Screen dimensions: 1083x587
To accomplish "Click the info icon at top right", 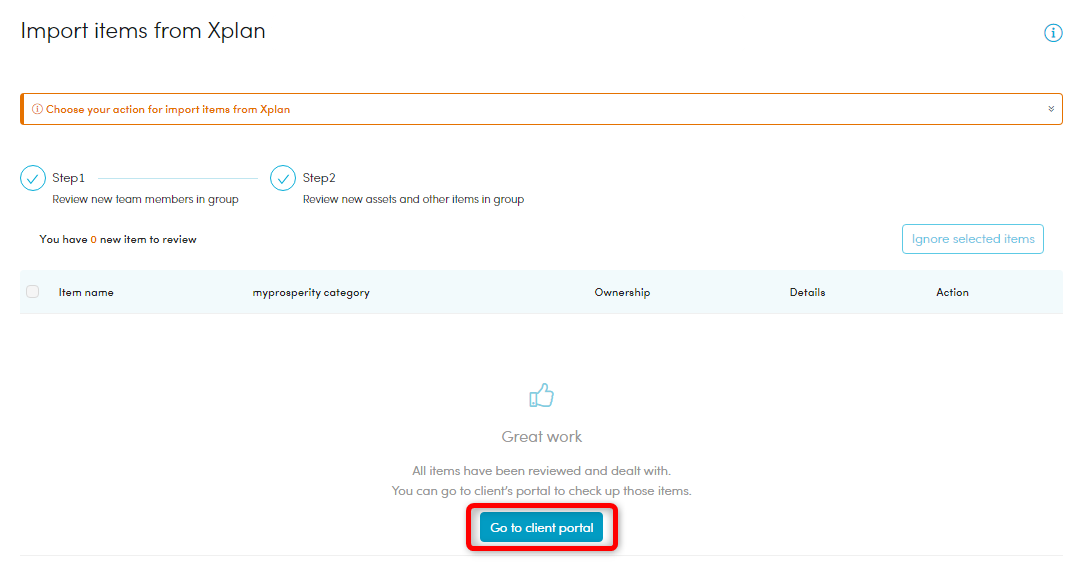I will (x=1052, y=33).
